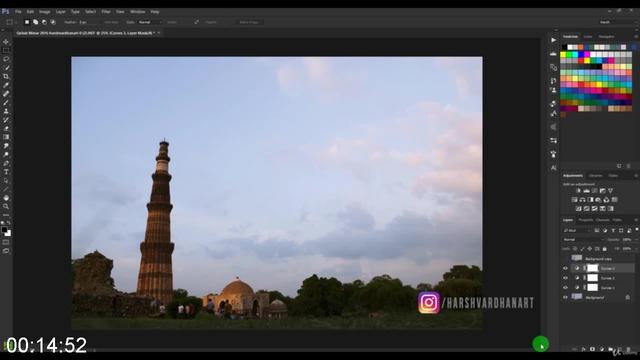The width and height of the screenshot is (640, 360).
Task: Select the Hand tool
Action: [6, 198]
